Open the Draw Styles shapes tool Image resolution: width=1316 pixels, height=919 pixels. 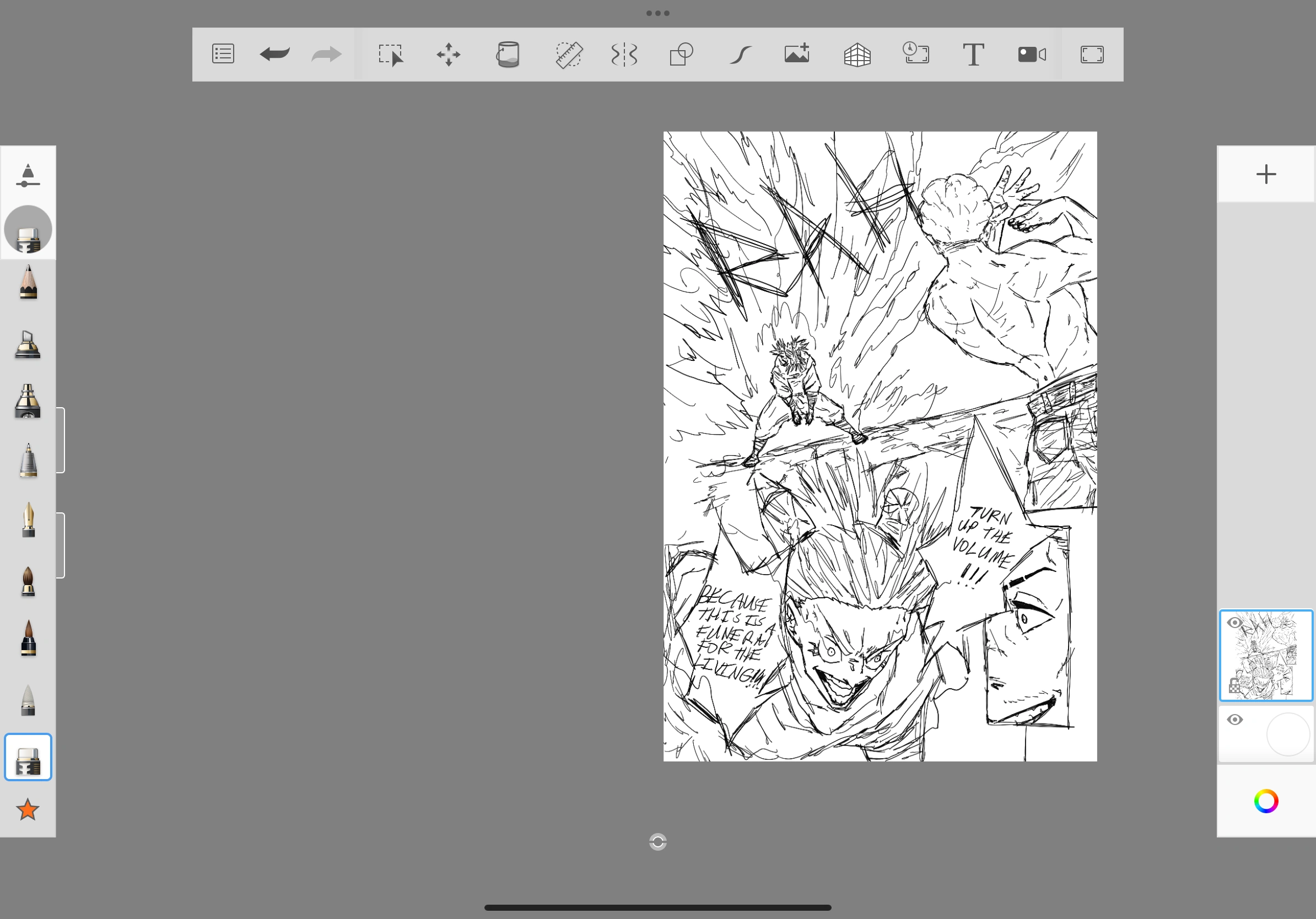coord(682,55)
